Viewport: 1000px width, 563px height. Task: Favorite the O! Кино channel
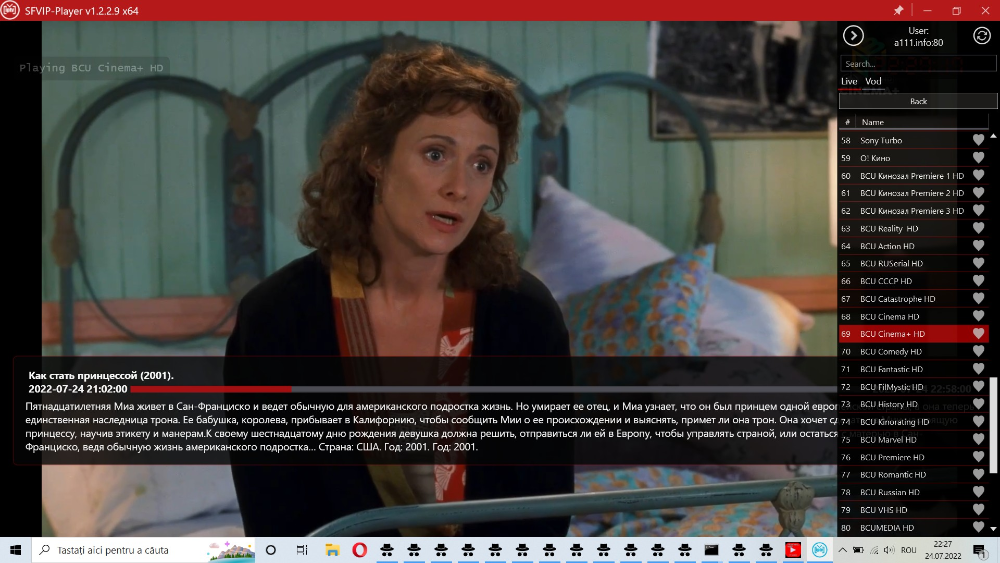[978, 157]
